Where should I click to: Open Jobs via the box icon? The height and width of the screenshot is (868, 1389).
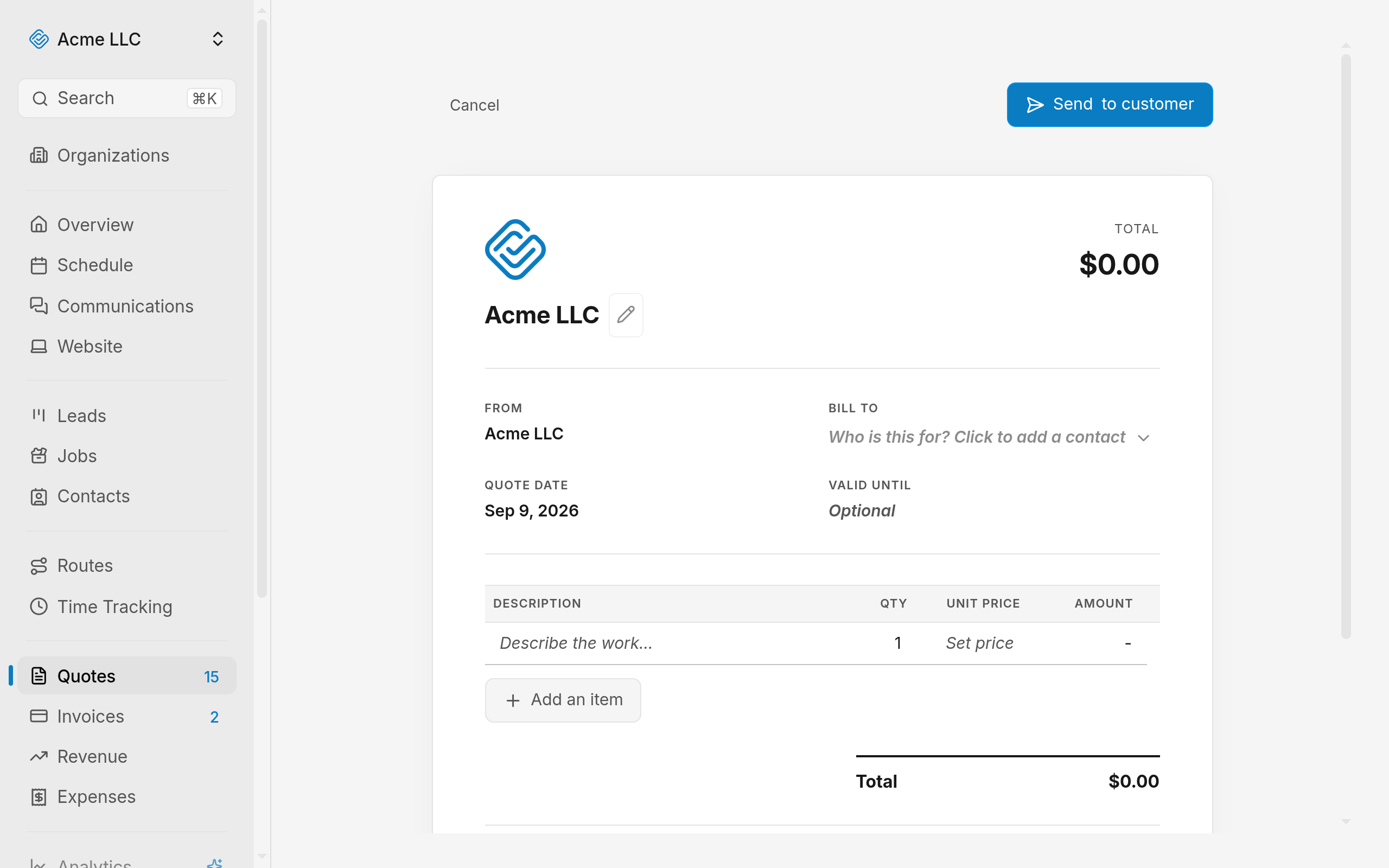pos(39,456)
